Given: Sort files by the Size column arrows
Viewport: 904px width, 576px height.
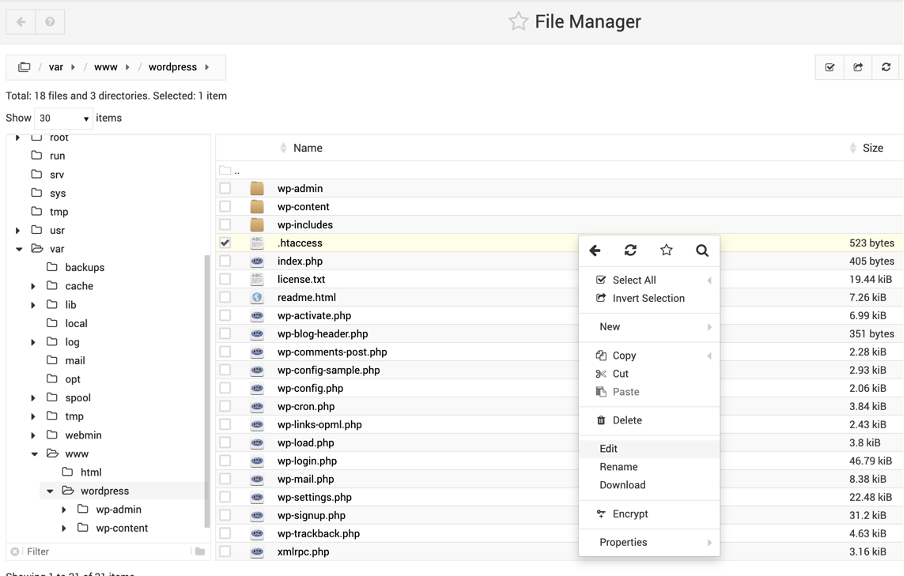Looking at the screenshot, I should pos(853,148).
